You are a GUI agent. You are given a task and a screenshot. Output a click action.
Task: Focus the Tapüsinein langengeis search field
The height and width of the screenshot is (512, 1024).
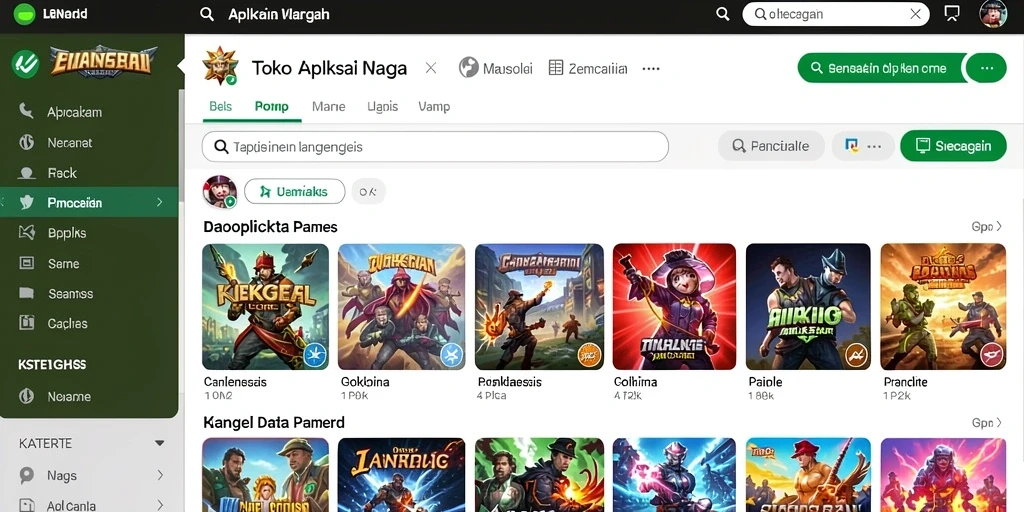coord(435,146)
